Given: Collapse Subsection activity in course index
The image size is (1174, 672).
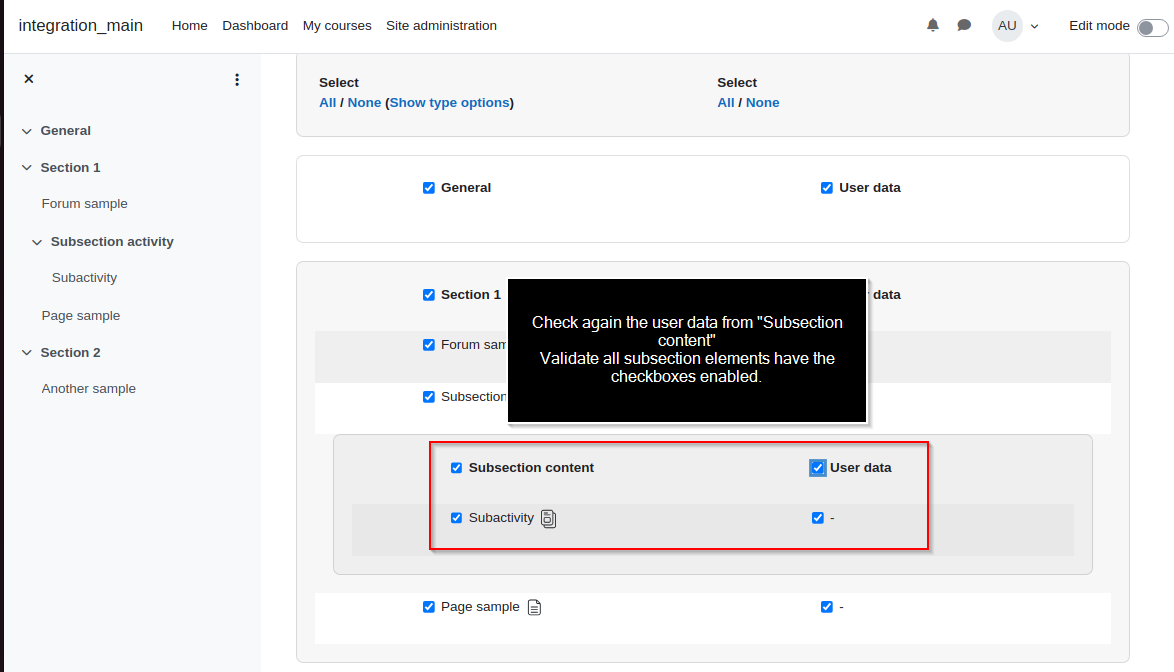Looking at the screenshot, I should [37, 242].
